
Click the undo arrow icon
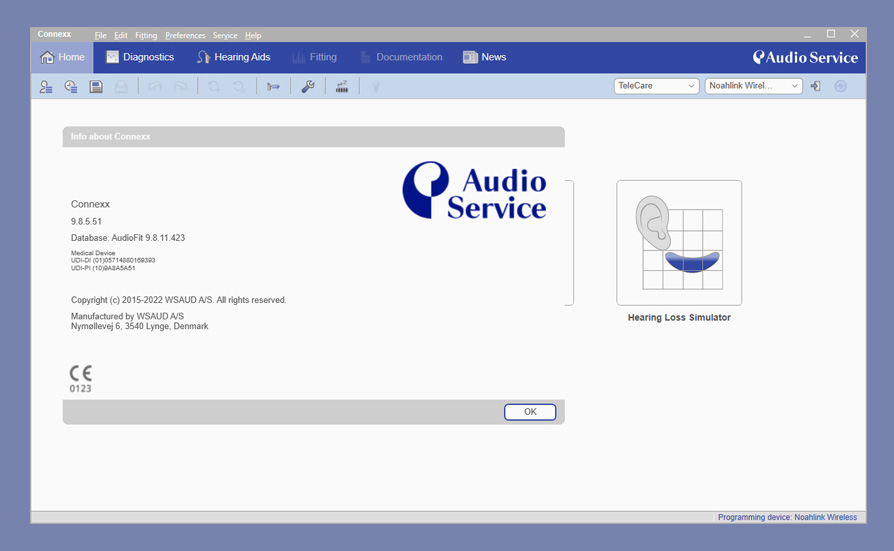155,87
